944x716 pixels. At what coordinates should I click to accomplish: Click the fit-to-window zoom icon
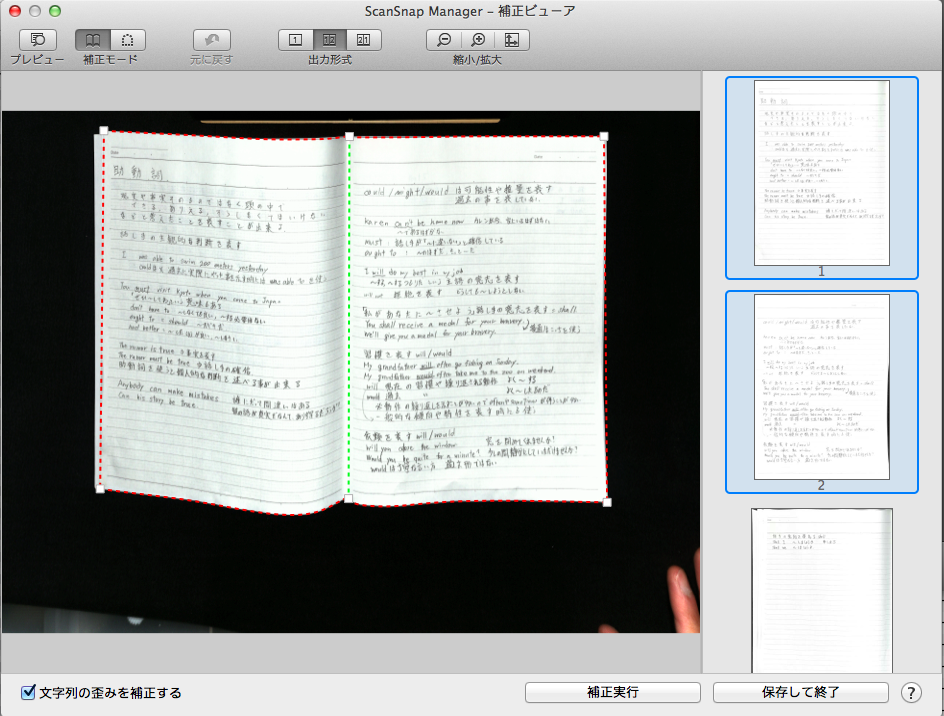pos(512,40)
